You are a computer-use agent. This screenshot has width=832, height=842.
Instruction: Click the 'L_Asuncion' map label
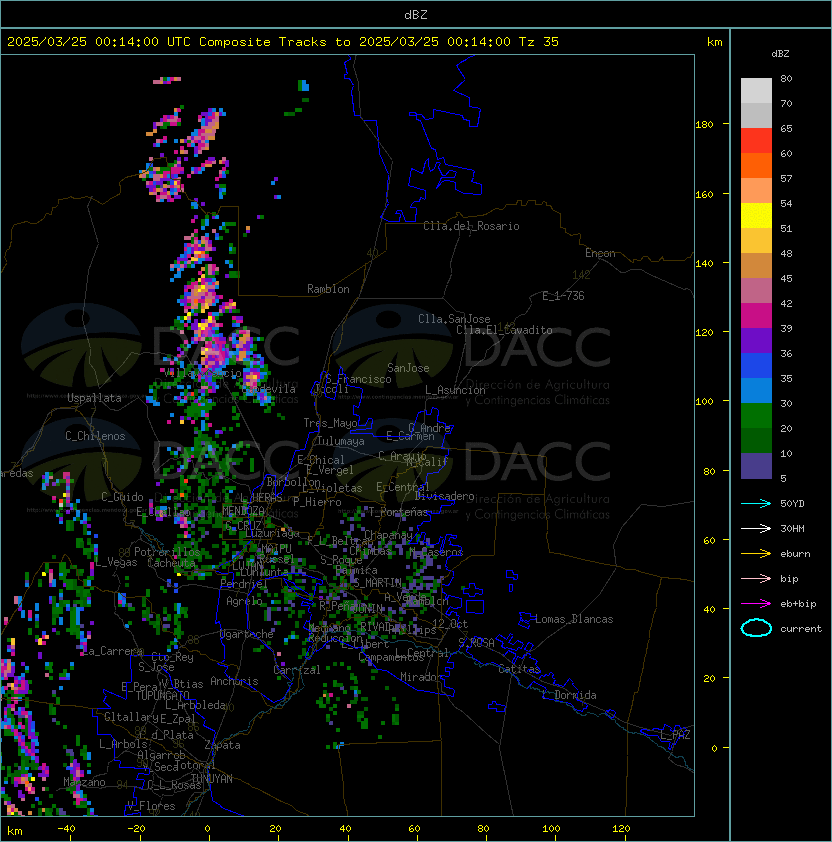coord(455,390)
